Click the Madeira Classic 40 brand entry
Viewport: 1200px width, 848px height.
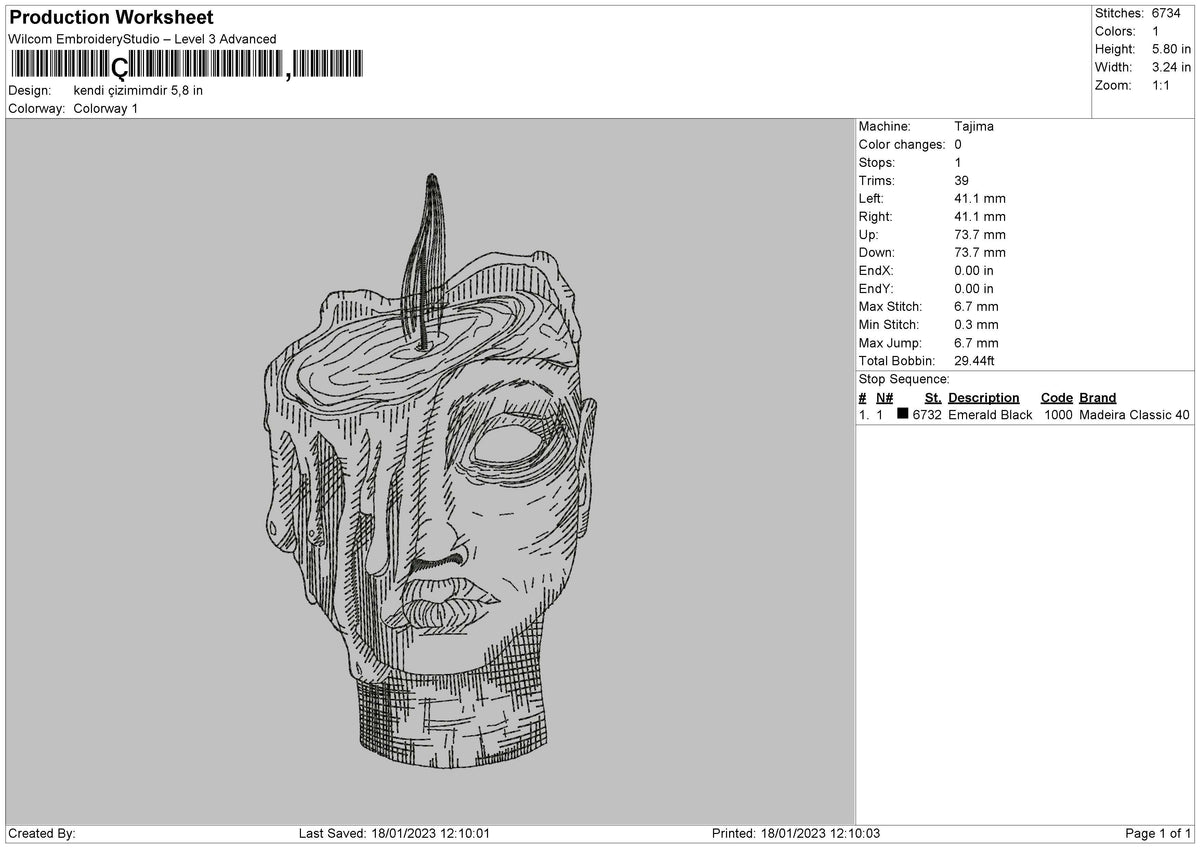[1135, 415]
